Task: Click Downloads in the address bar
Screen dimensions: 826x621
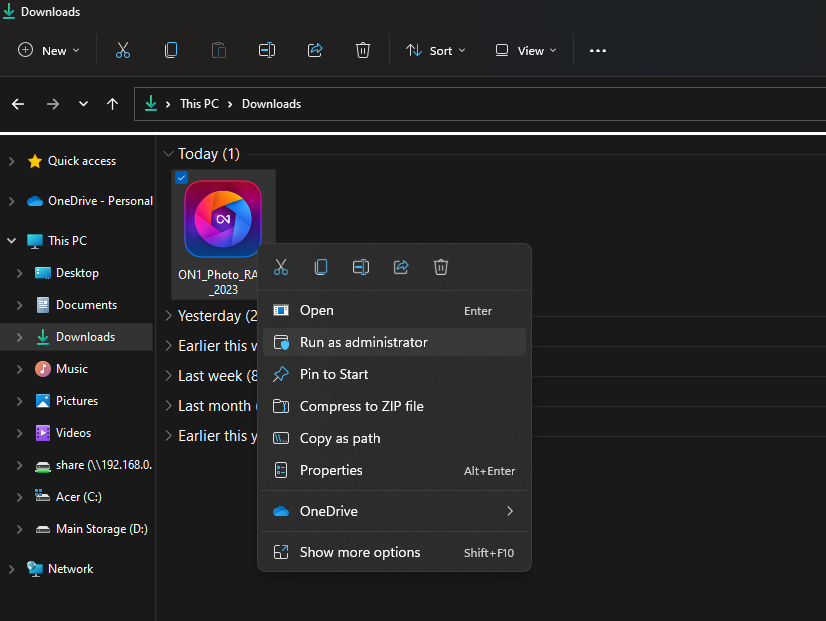Action: [271, 104]
